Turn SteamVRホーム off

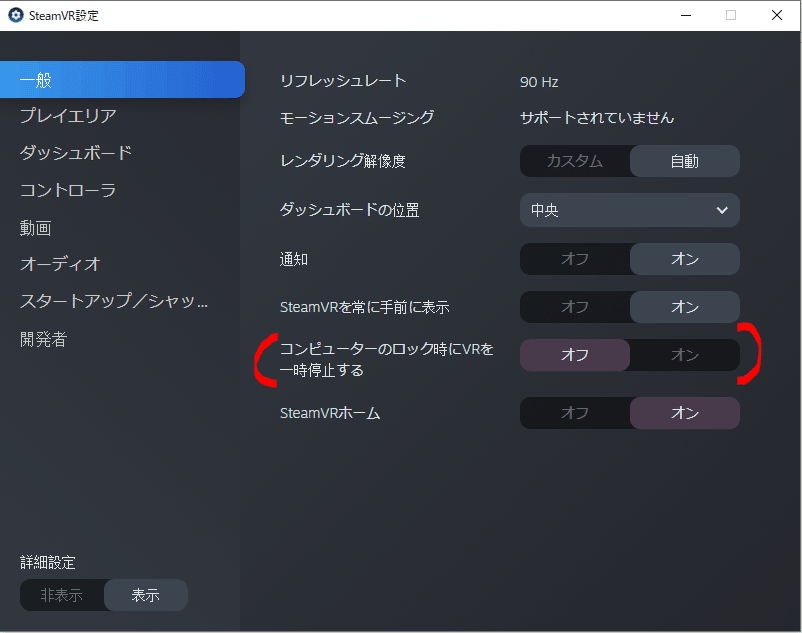tap(575, 413)
